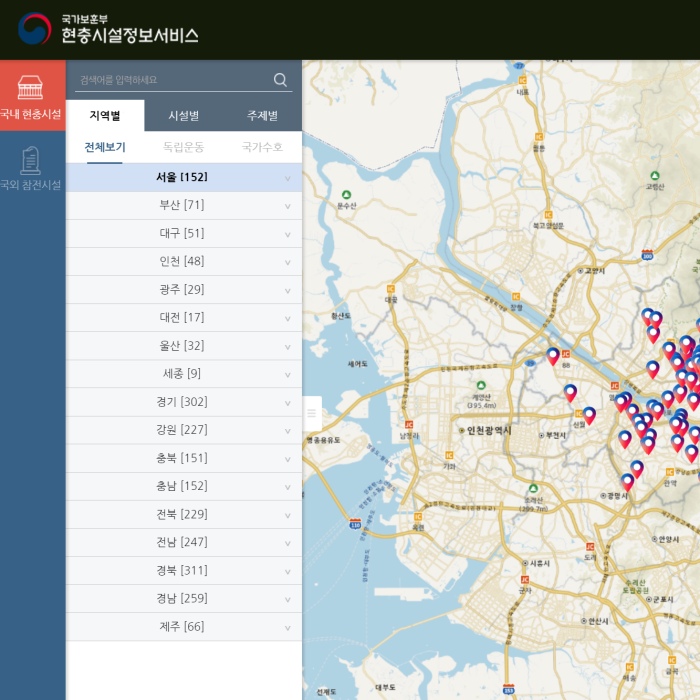
Task: Switch to the 지역별 tab
Action: pos(105,116)
